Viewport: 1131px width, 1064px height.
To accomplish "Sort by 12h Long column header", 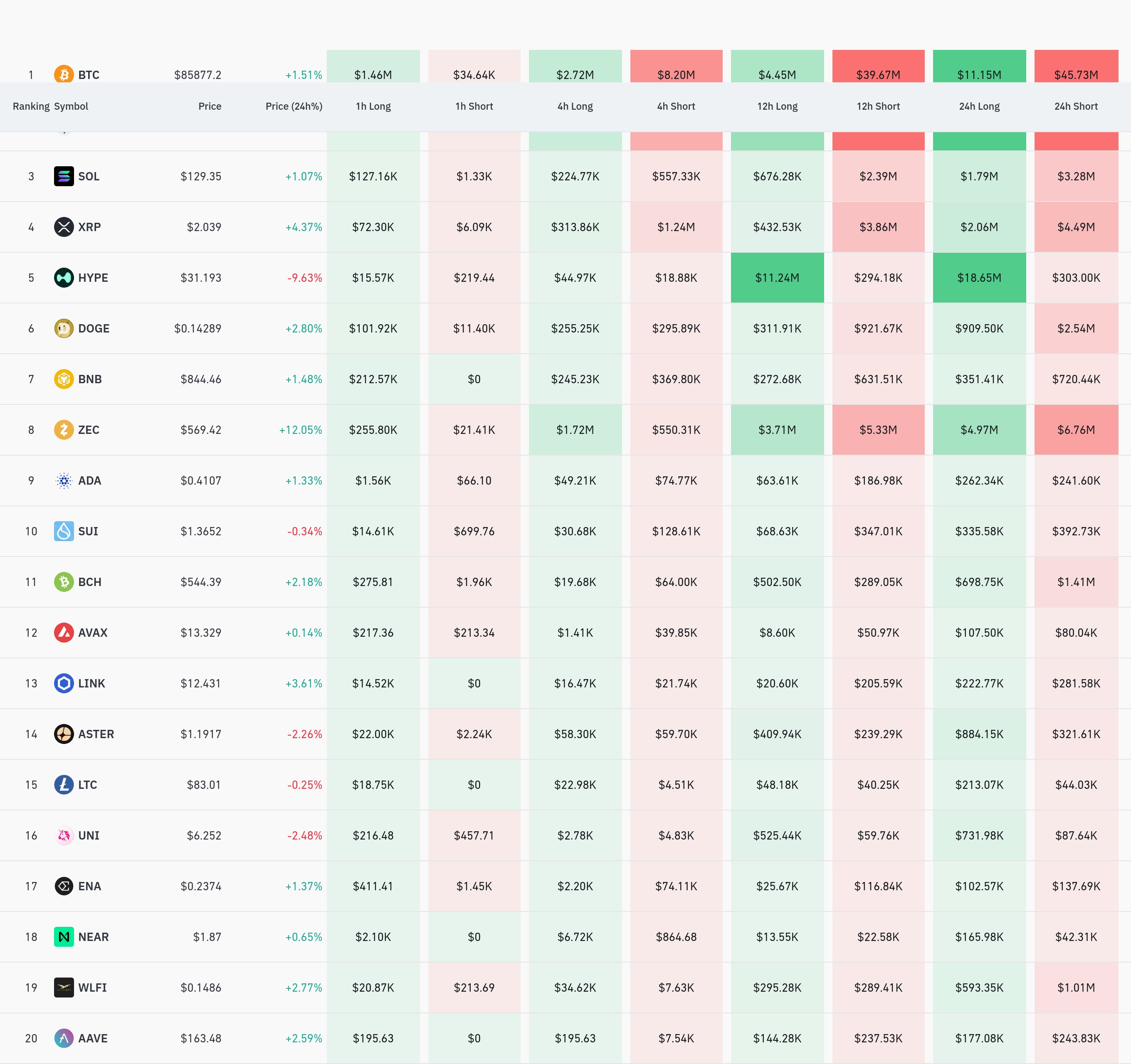I will (777, 106).
